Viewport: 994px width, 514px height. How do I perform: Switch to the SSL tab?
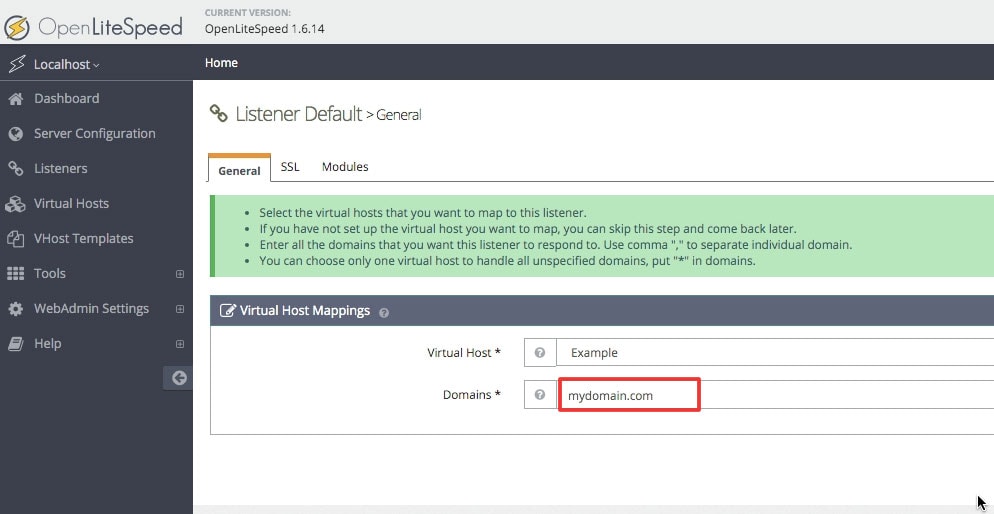tap(290, 167)
